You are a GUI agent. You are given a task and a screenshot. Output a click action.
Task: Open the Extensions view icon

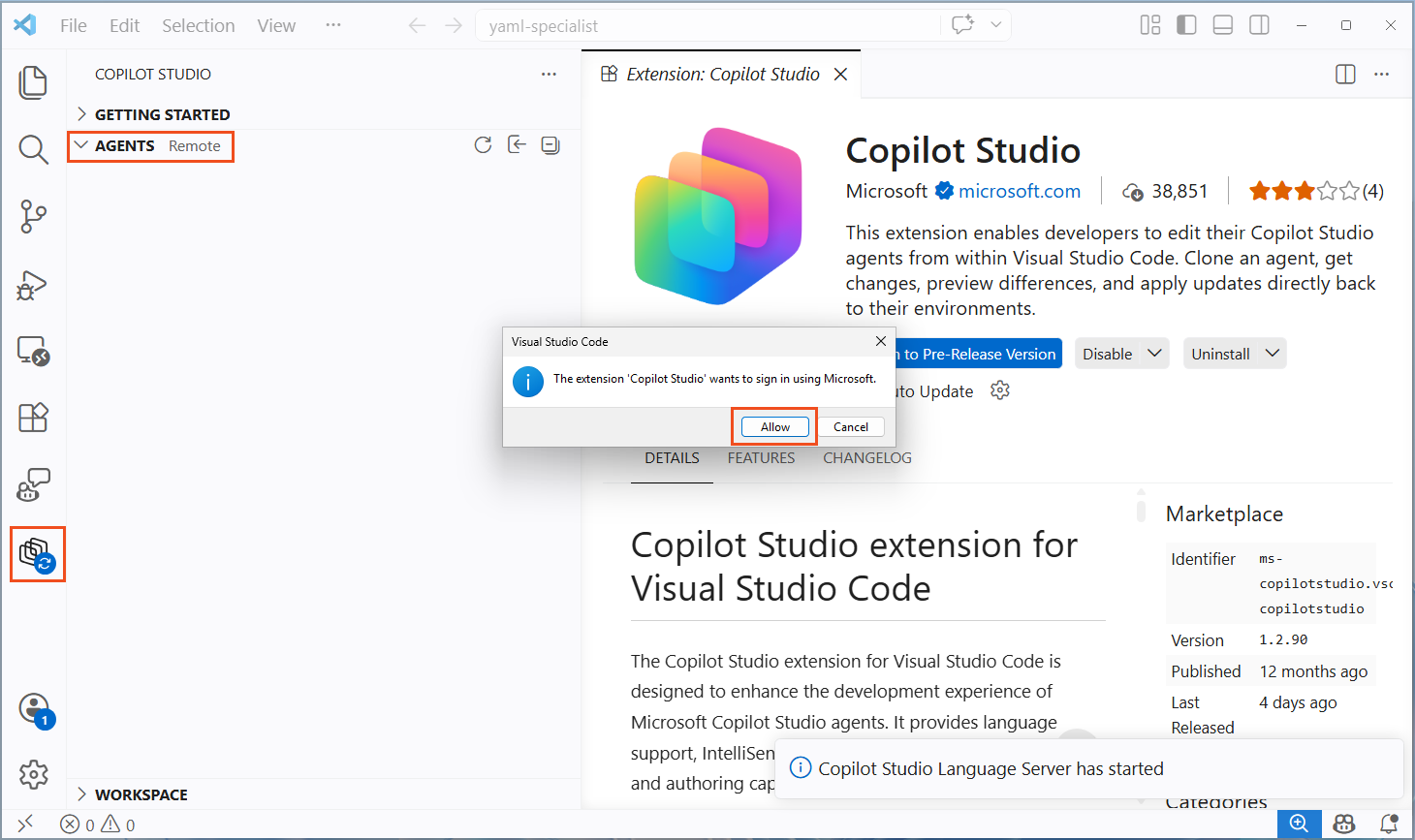33,418
